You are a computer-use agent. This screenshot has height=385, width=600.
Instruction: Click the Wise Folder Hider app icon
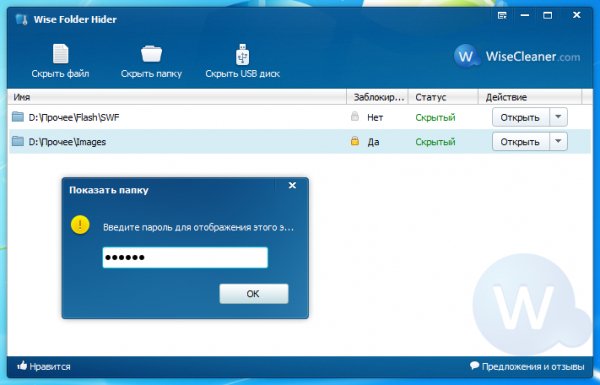click(22, 20)
